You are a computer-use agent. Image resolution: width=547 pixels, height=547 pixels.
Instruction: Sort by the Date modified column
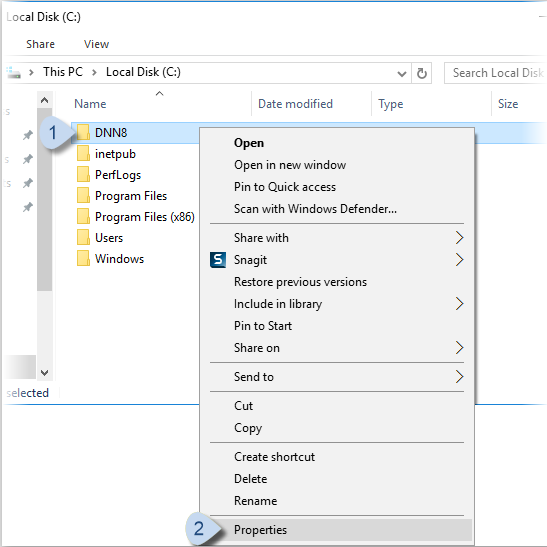tap(295, 104)
